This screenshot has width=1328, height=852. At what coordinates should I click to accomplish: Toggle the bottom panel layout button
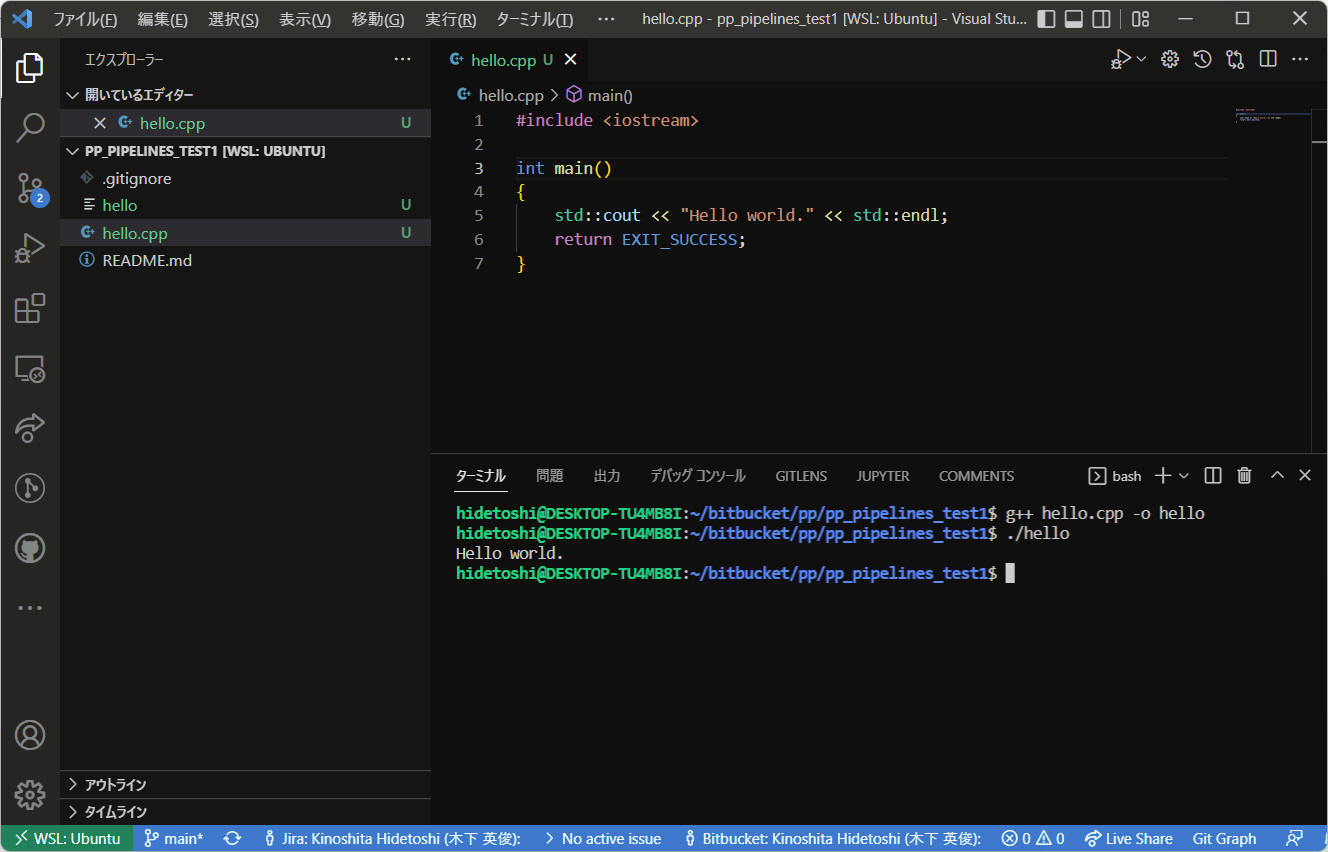tap(1073, 19)
